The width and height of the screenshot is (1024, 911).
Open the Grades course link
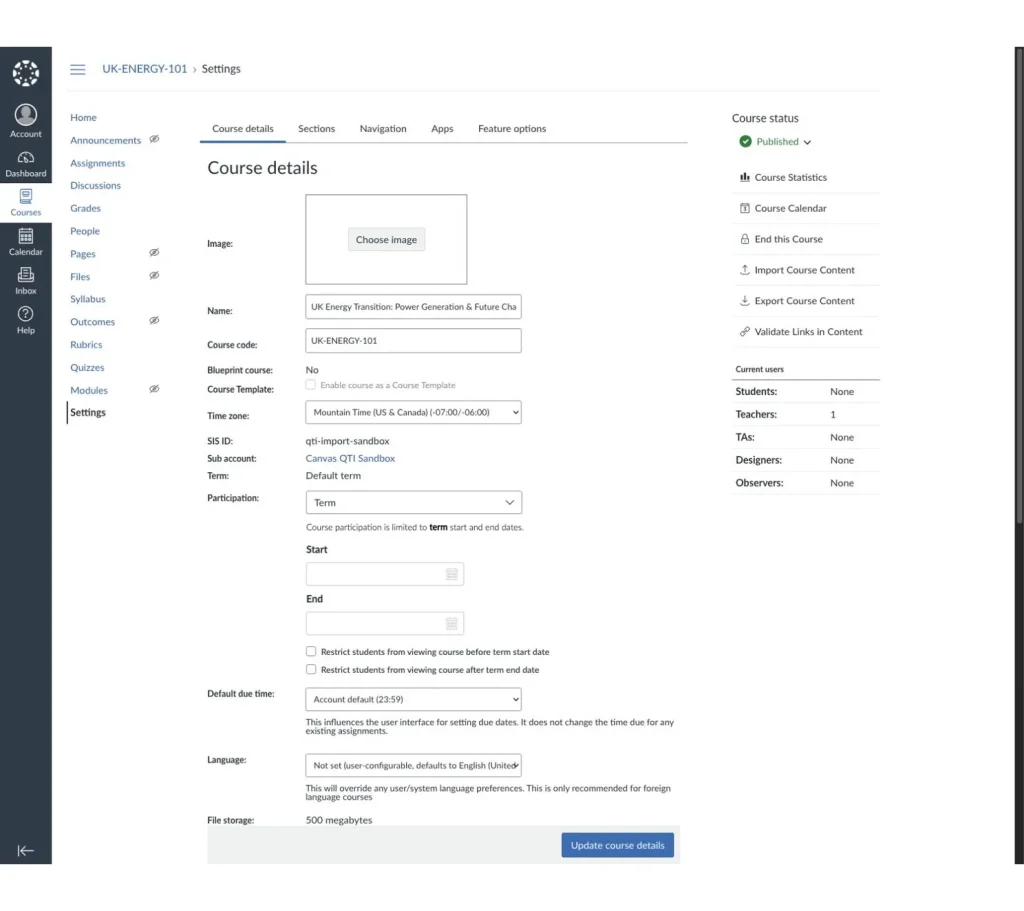click(x=86, y=208)
